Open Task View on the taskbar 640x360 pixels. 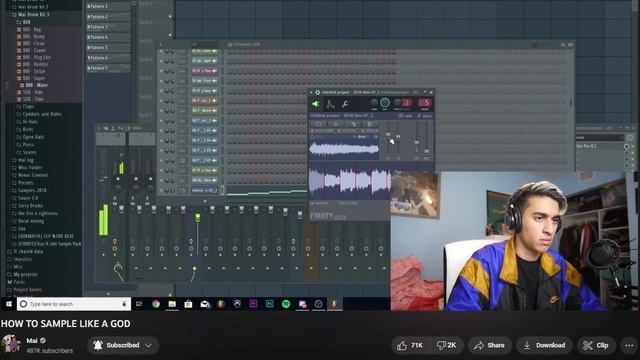(139, 304)
